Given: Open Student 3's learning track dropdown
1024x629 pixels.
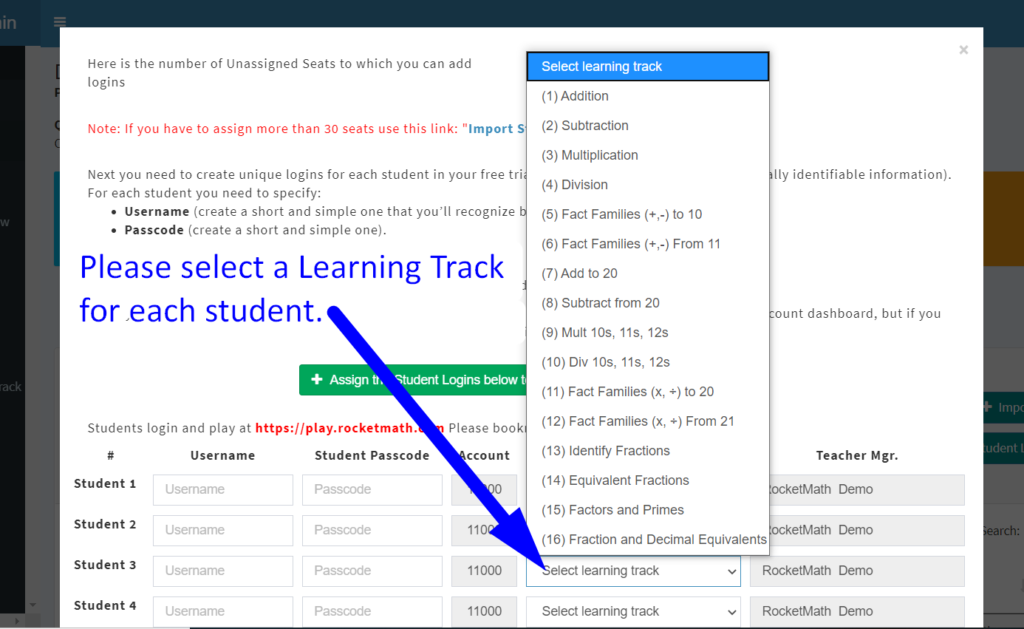Looking at the screenshot, I should pos(632,570).
